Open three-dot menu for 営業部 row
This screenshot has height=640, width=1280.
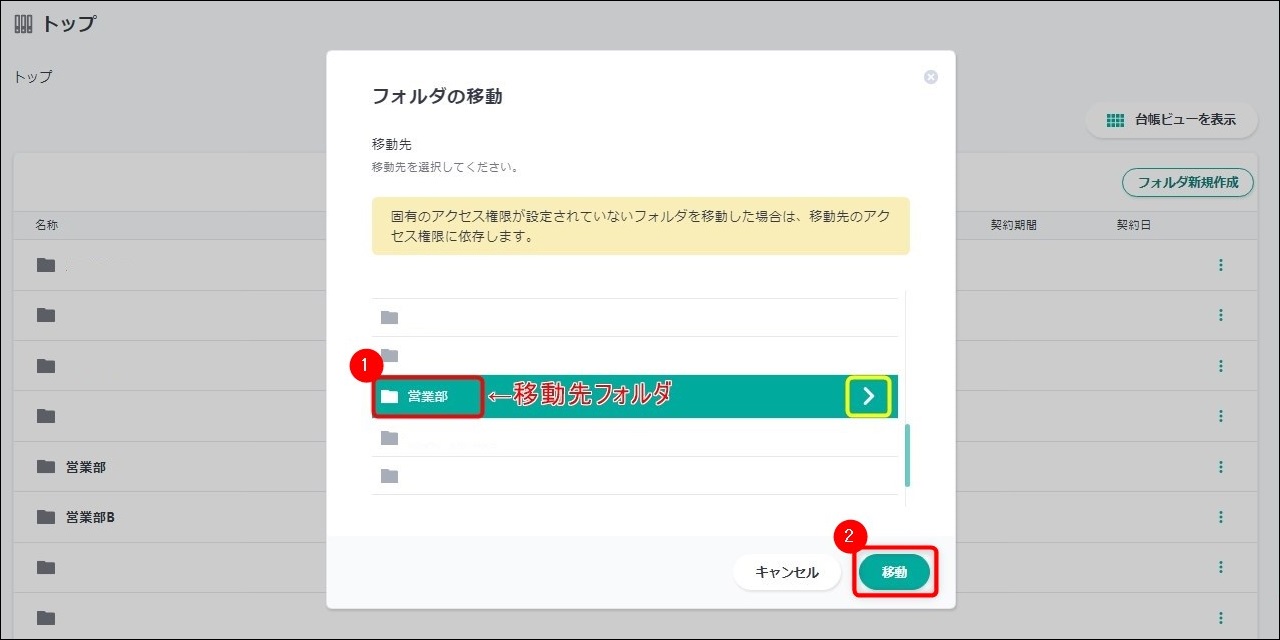1220,467
